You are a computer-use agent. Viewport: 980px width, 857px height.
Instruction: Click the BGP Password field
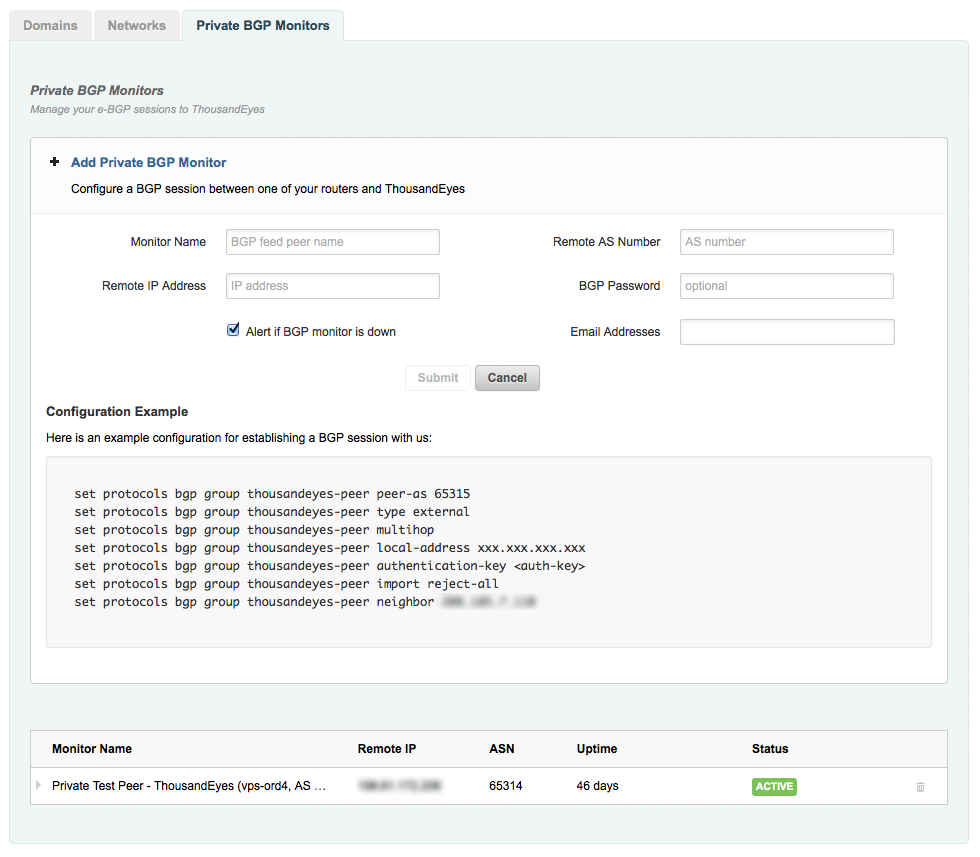(x=786, y=286)
